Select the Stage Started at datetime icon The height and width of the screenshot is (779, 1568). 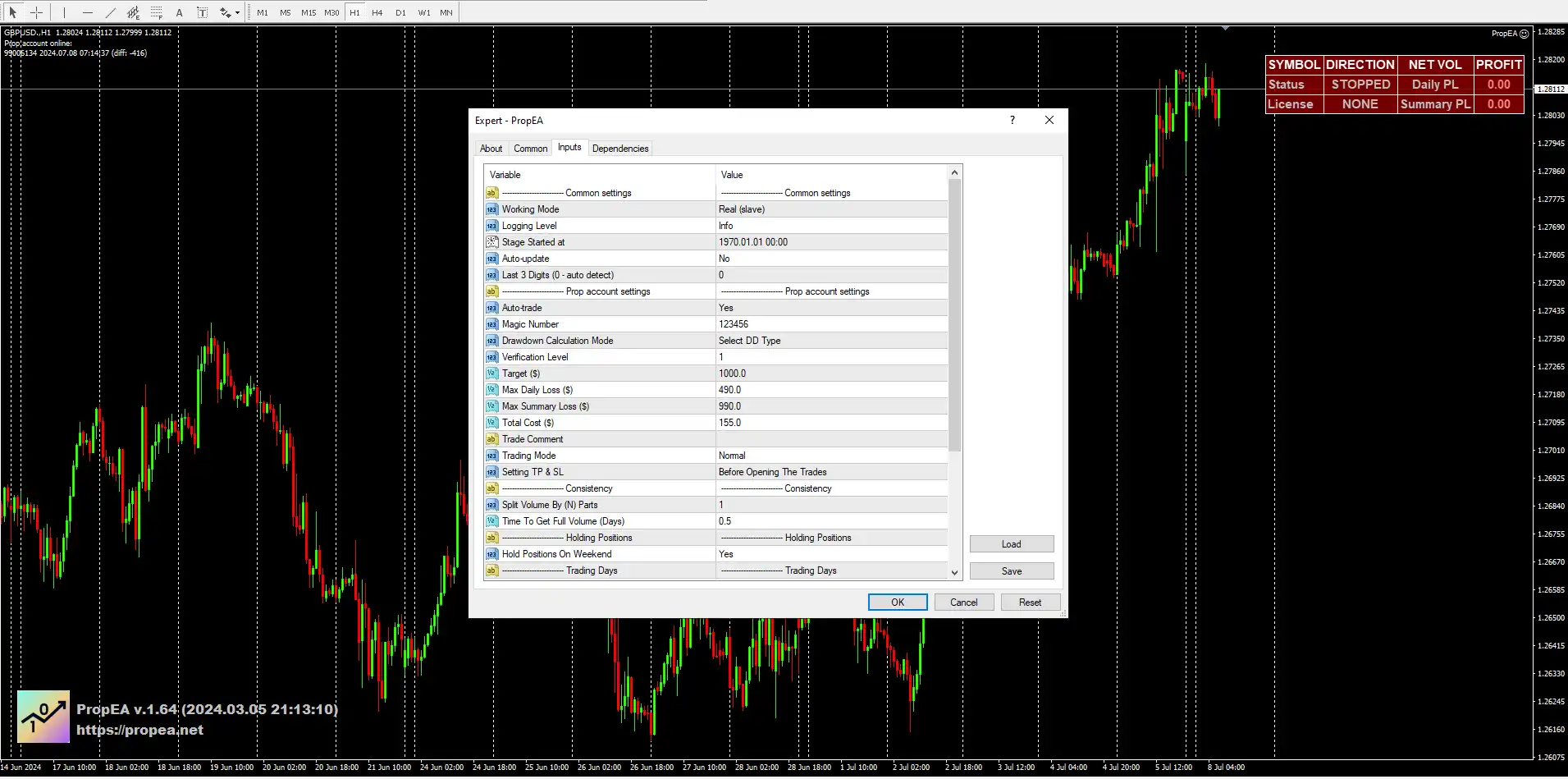pyautogui.click(x=492, y=242)
